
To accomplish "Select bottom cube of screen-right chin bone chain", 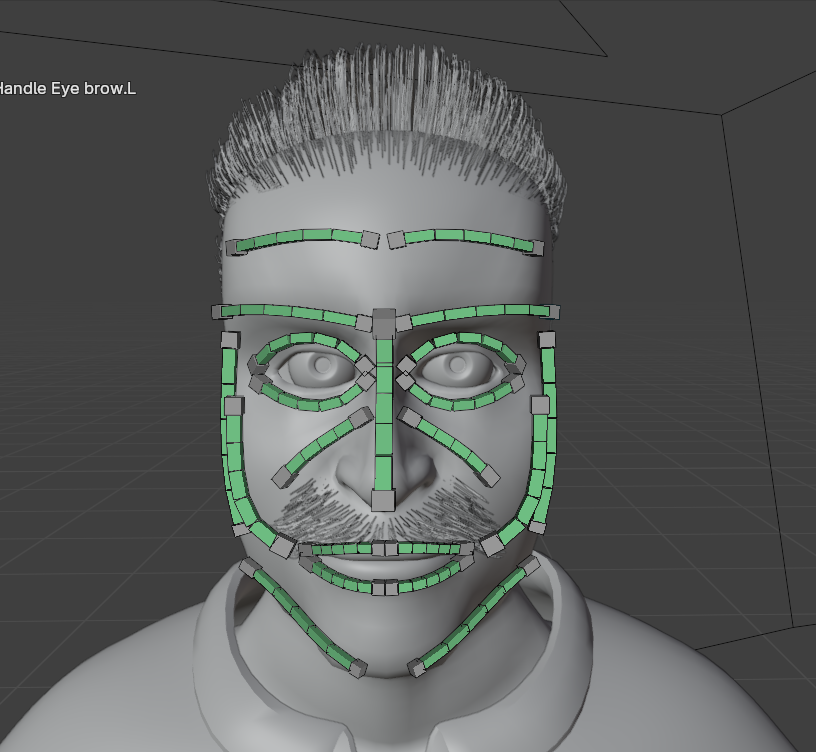I will click(x=416, y=668).
